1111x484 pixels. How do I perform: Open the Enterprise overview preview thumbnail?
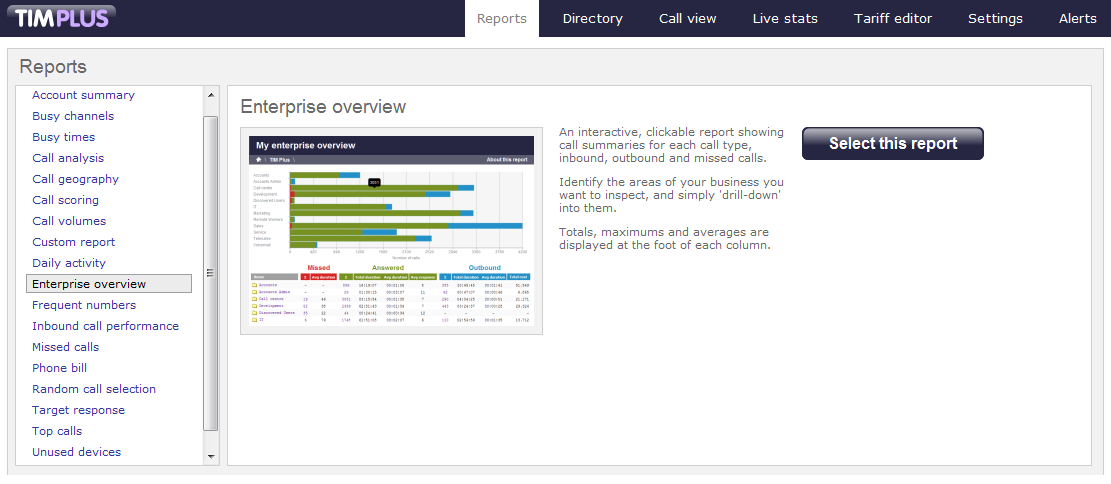391,230
